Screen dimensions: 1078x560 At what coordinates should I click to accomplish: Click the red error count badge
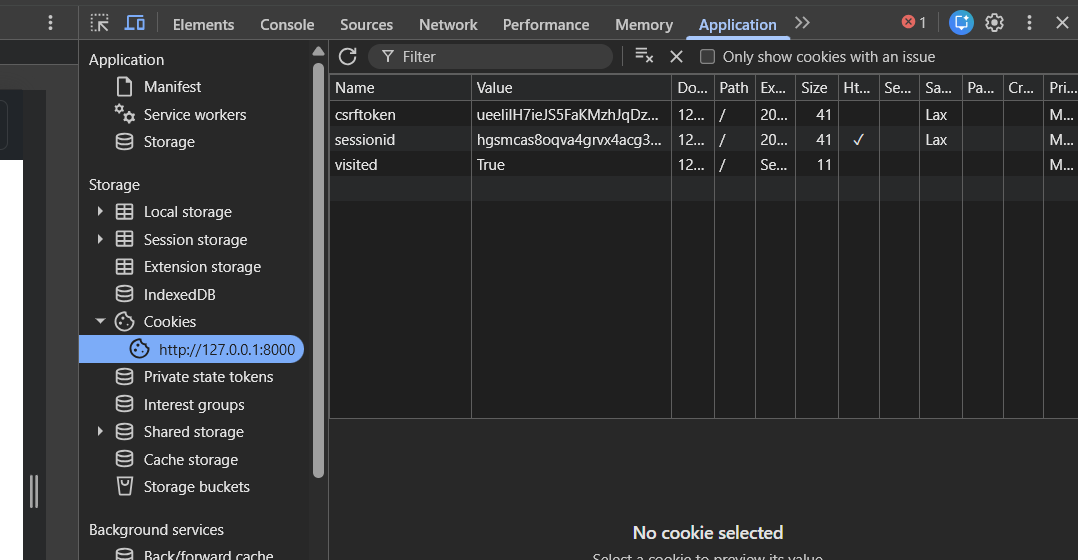pyautogui.click(x=914, y=23)
